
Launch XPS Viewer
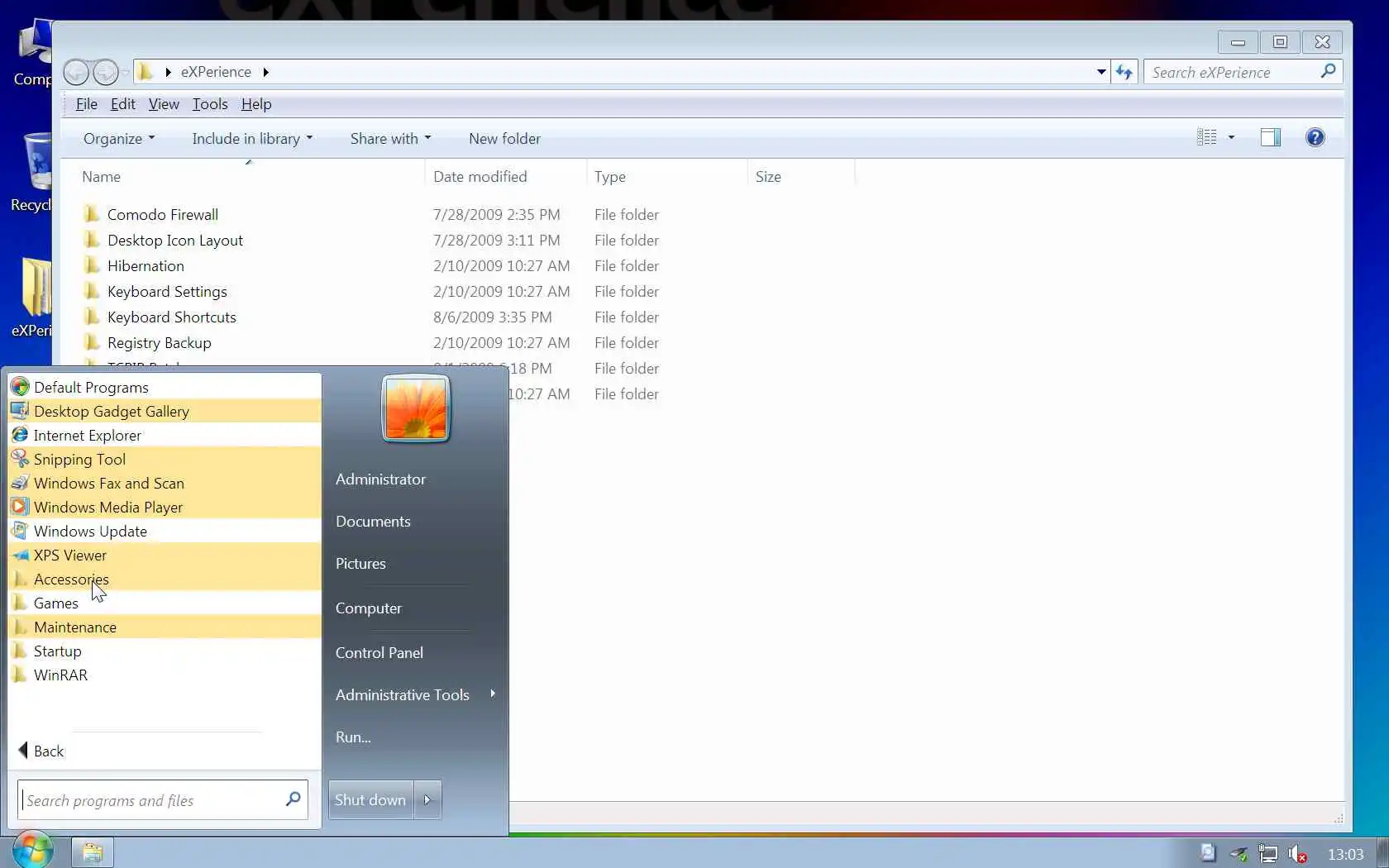165,555
